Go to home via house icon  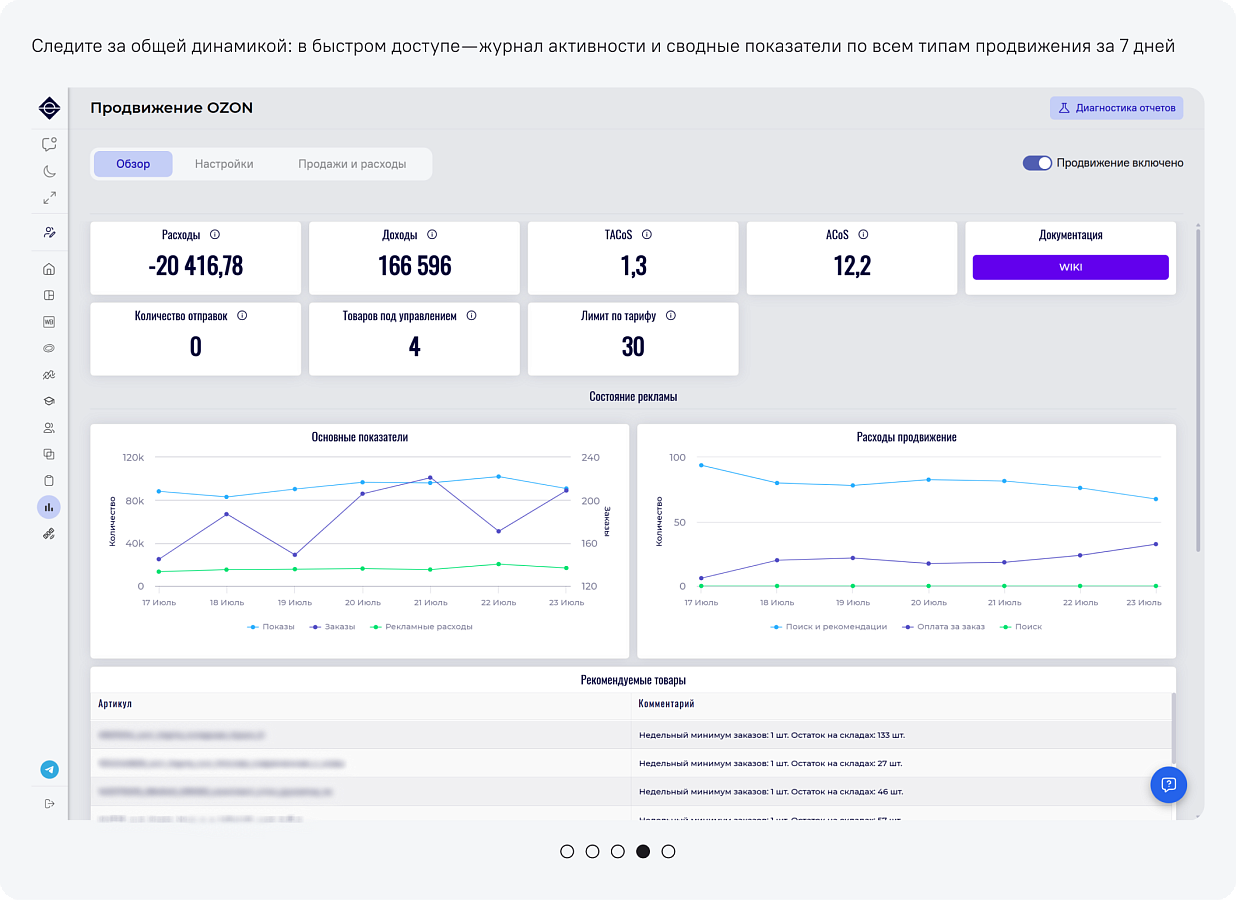[x=49, y=269]
